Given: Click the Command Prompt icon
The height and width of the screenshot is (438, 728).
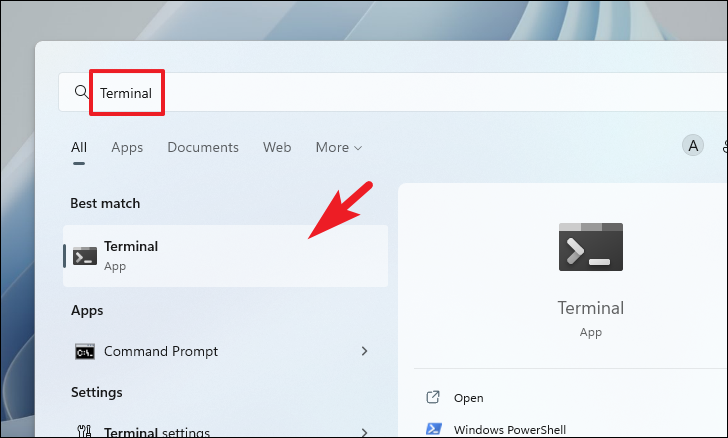Looking at the screenshot, I should tap(85, 352).
